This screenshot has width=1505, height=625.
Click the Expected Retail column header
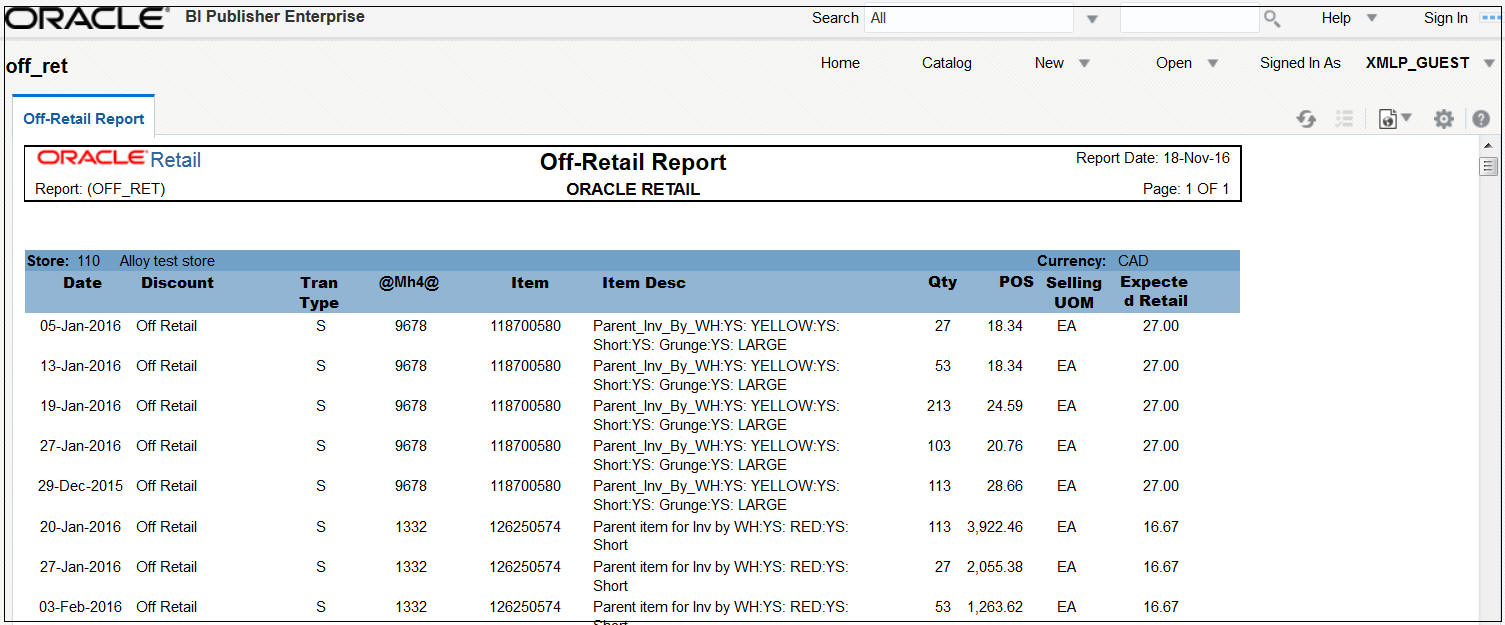(1154, 291)
